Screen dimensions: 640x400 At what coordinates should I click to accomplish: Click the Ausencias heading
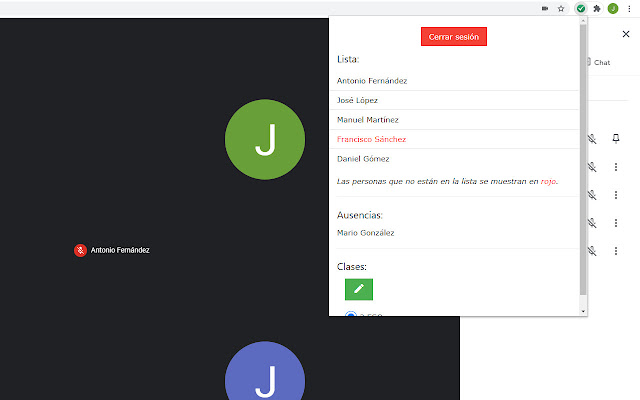[x=360, y=215]
